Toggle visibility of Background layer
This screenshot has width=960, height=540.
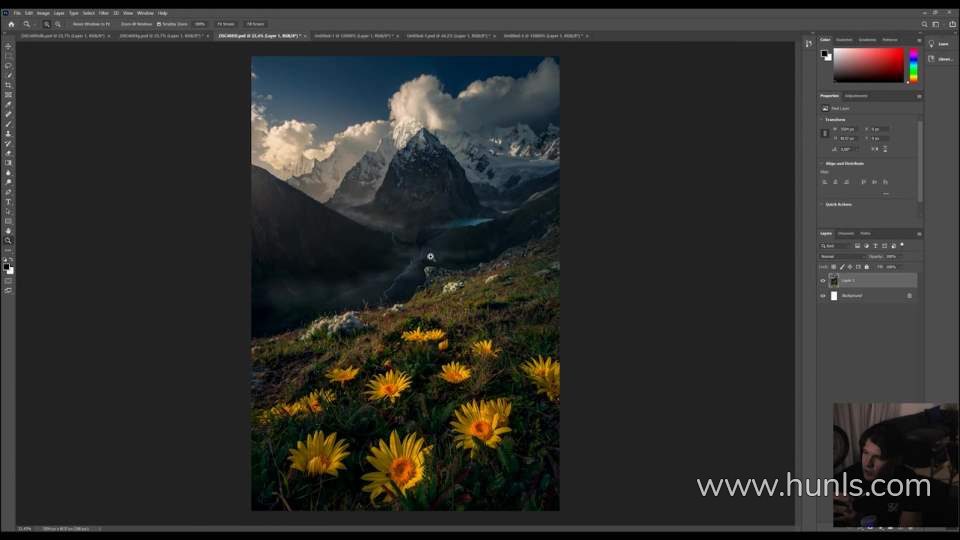[x=823, y=296]
